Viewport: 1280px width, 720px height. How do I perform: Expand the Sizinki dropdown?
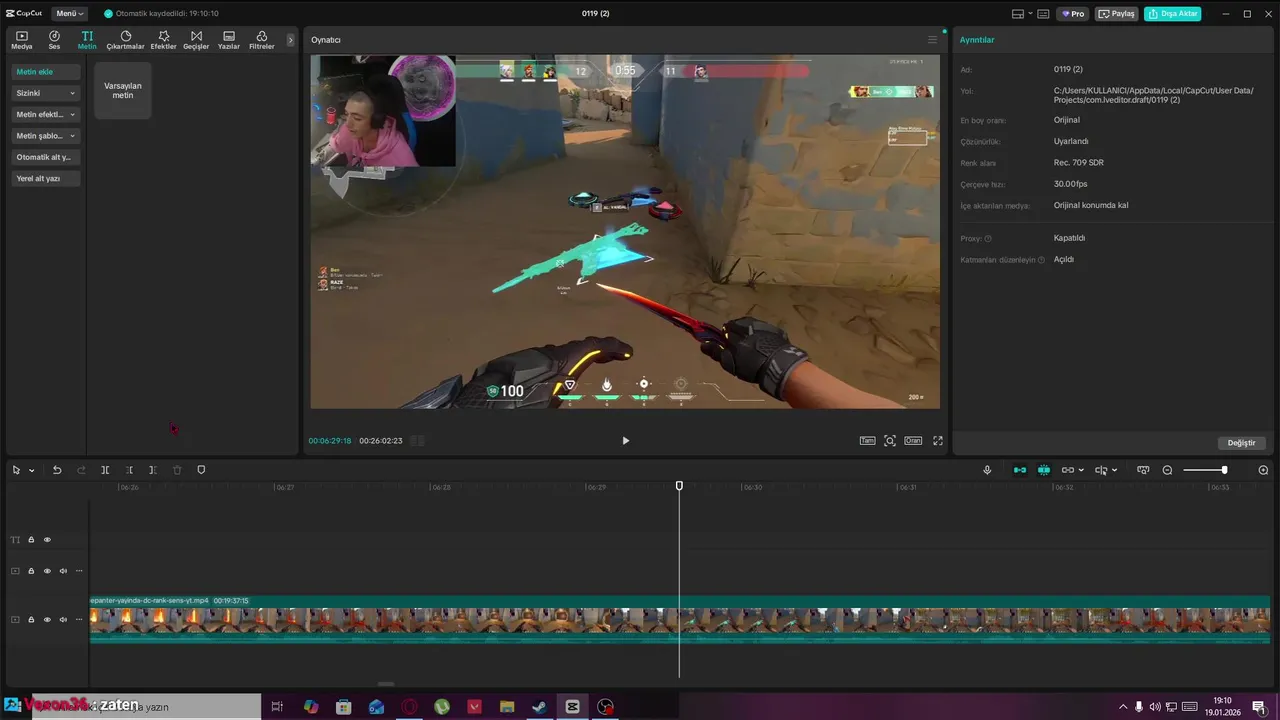(x=46, y=93)
